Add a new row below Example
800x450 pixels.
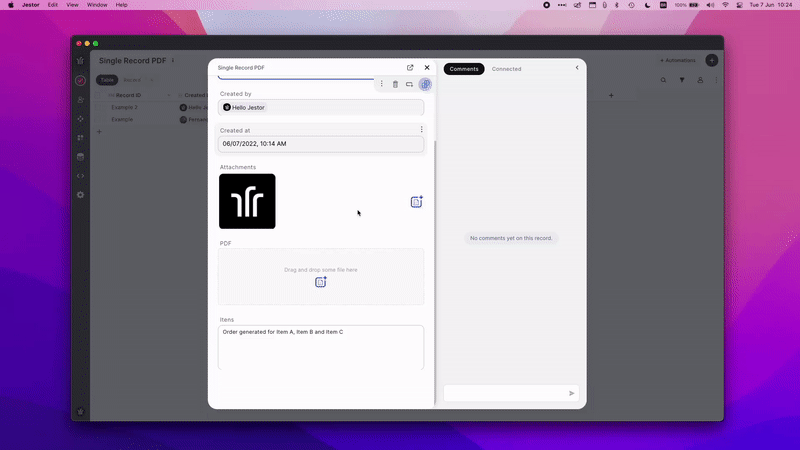point(99,132)
